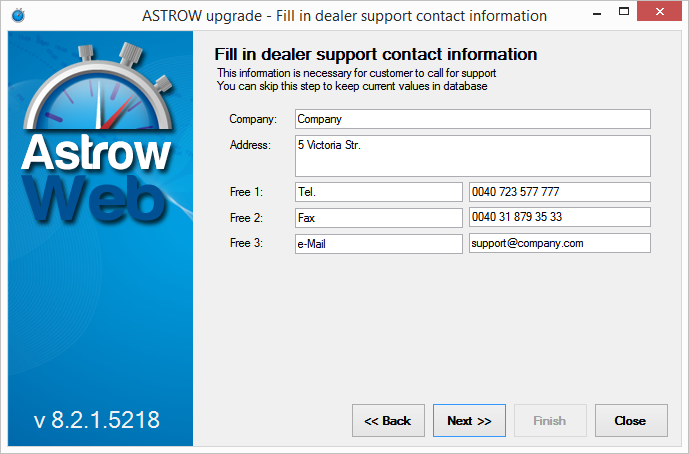
Task: Select the Free 2 'Fax' label field
Action: (378, 217)
